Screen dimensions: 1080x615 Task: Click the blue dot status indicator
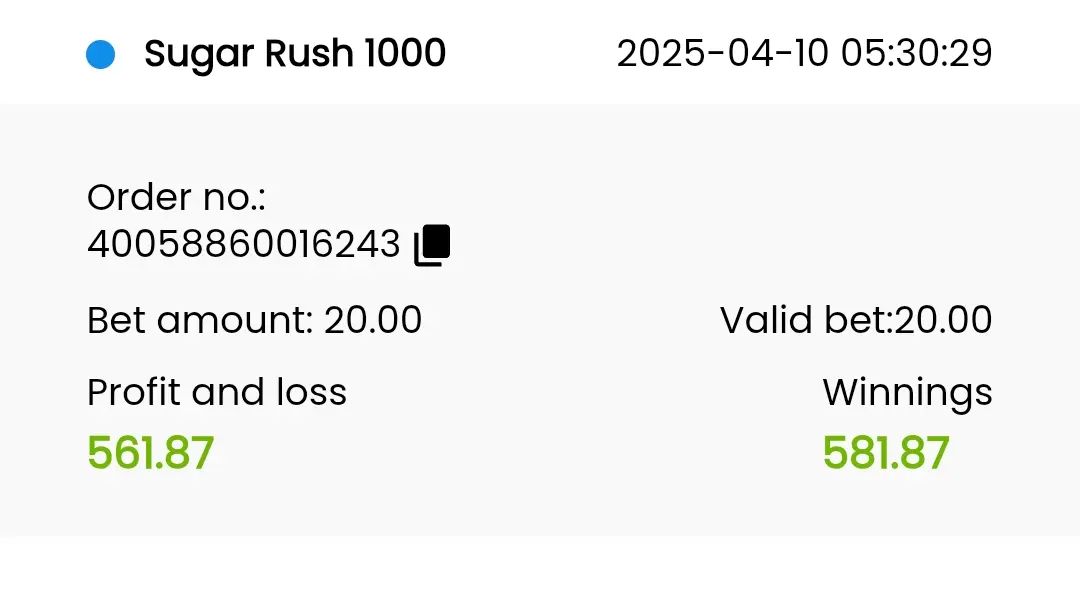click(101, 54)
